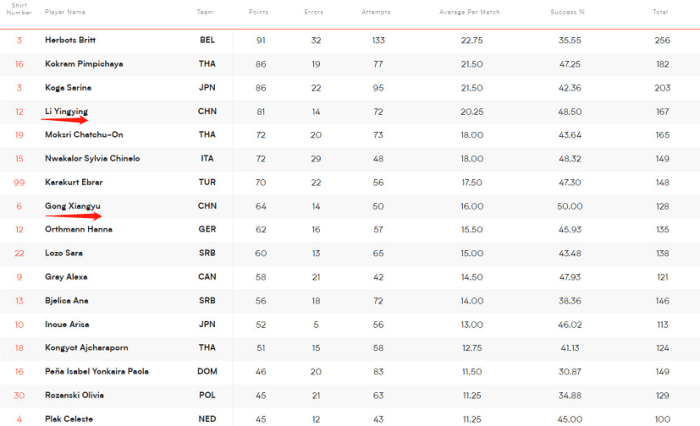
Task: Click the TUR team code
Action: (207, 182)
